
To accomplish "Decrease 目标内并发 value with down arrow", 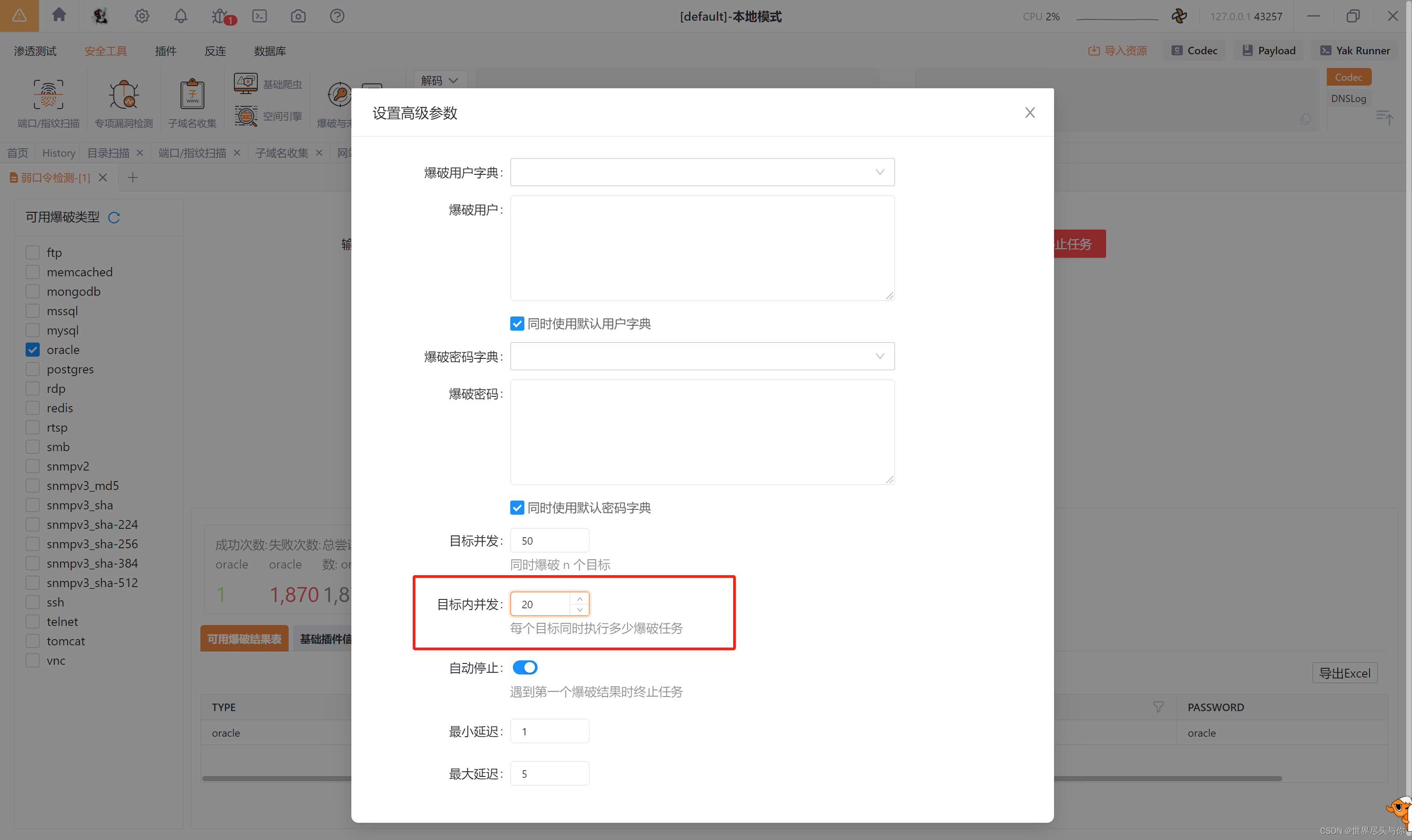I will pos(580,609).
